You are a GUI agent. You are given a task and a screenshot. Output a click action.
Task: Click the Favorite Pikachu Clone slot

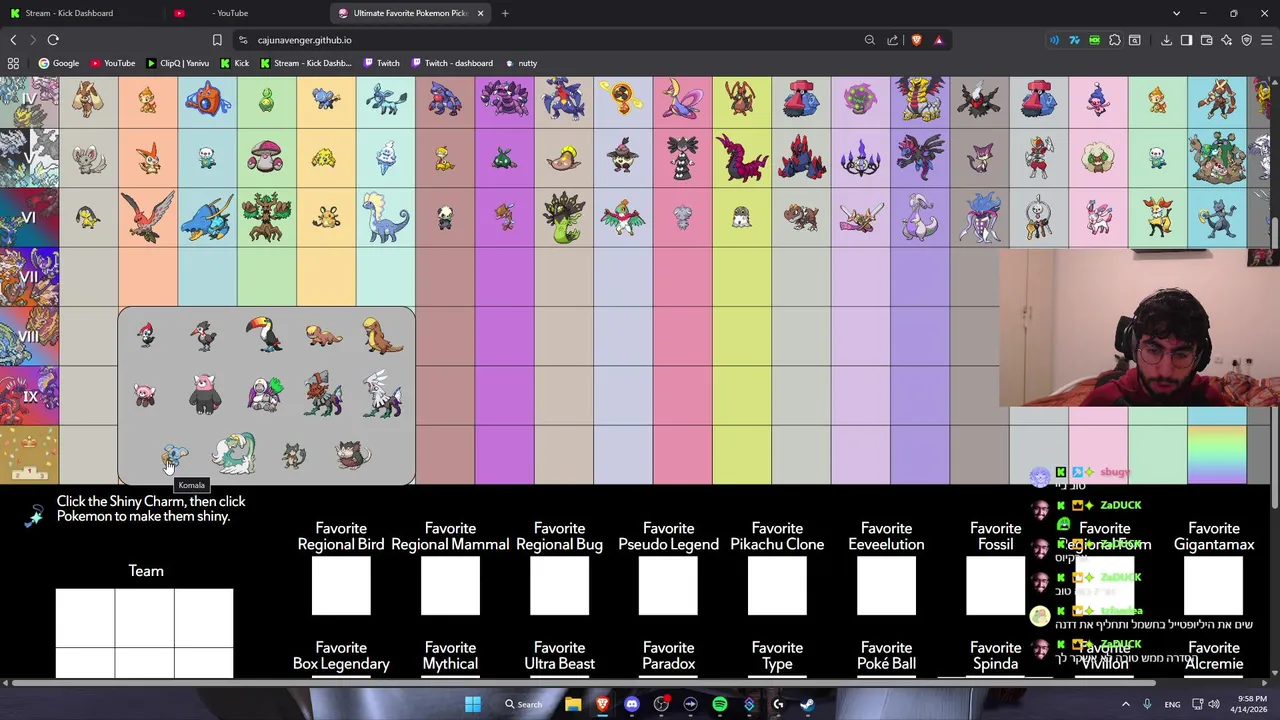pos(777,586)
